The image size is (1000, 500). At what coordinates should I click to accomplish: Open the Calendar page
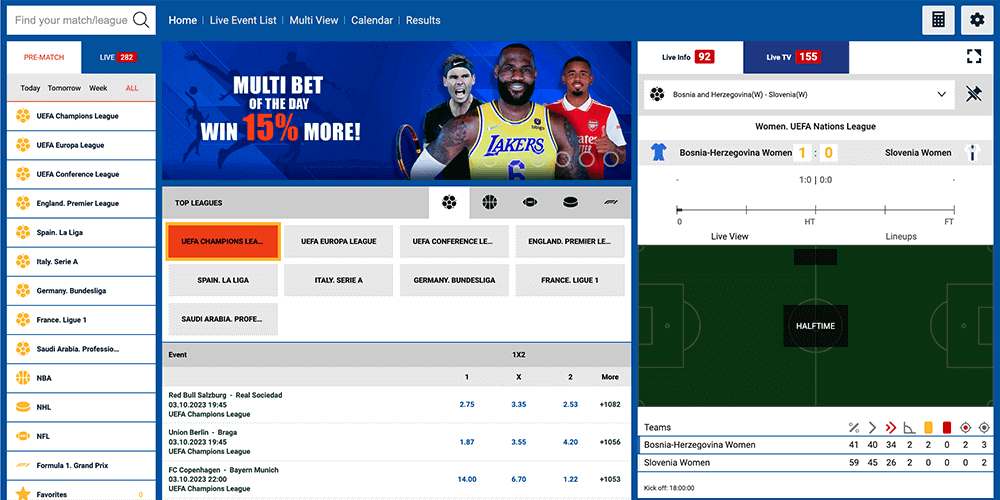[372, 20]
